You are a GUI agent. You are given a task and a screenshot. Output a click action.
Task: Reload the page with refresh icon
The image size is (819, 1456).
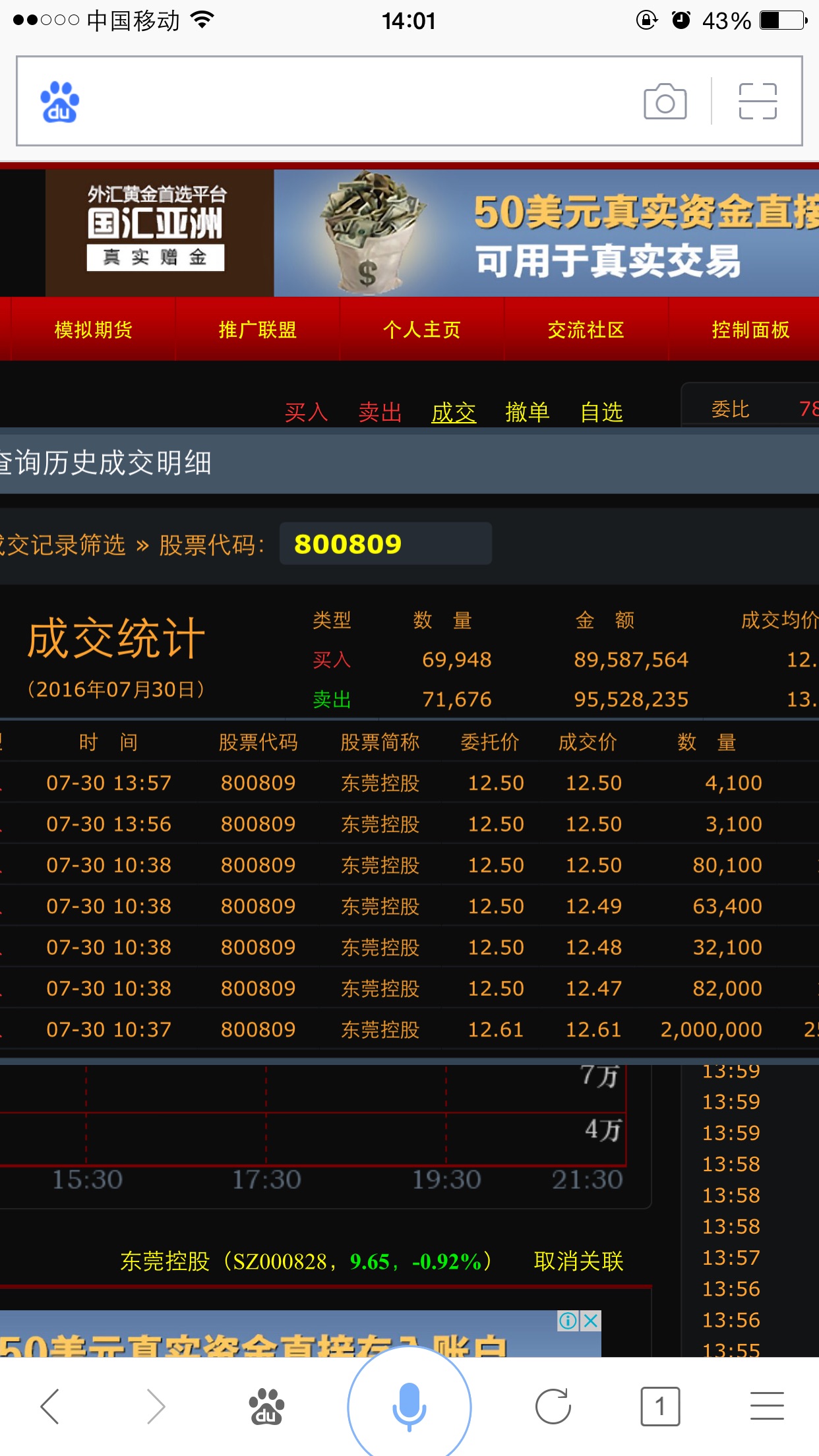[x=553, y=1407]
